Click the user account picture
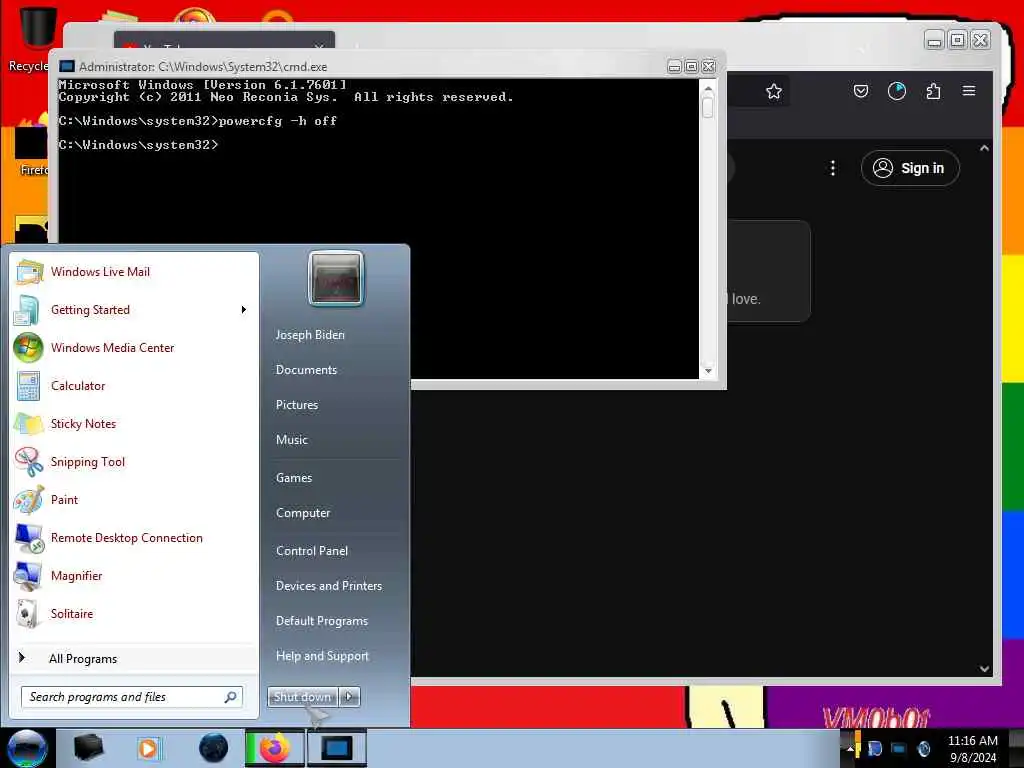Screen dimensions: 1024x768 (x=336, y=278)
